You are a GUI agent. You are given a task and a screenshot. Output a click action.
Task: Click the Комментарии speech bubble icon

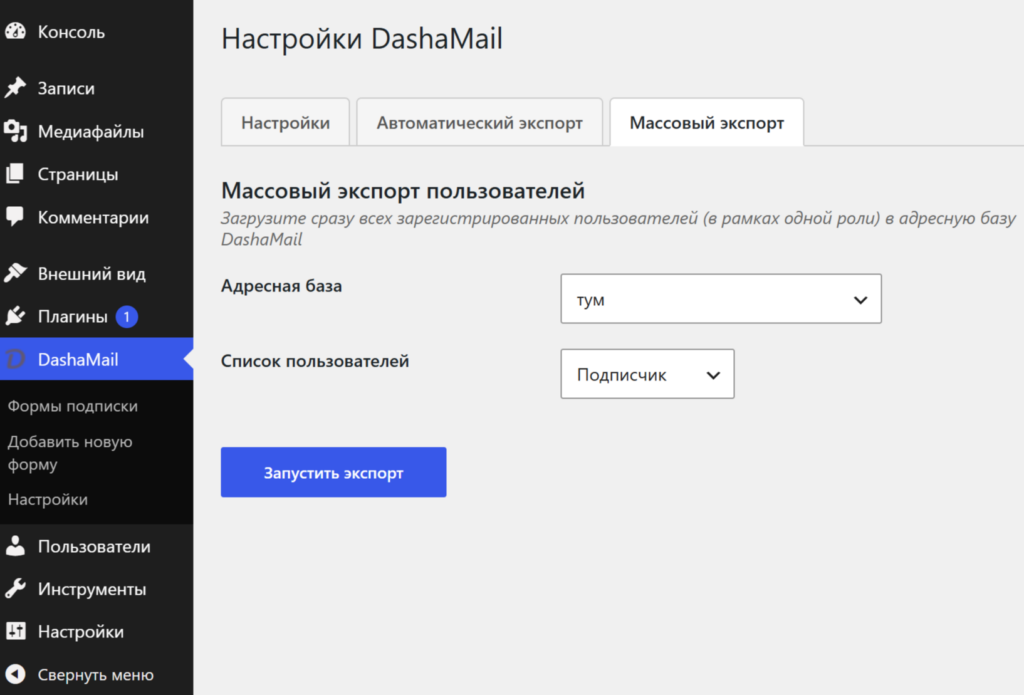(x=15, y=216)
